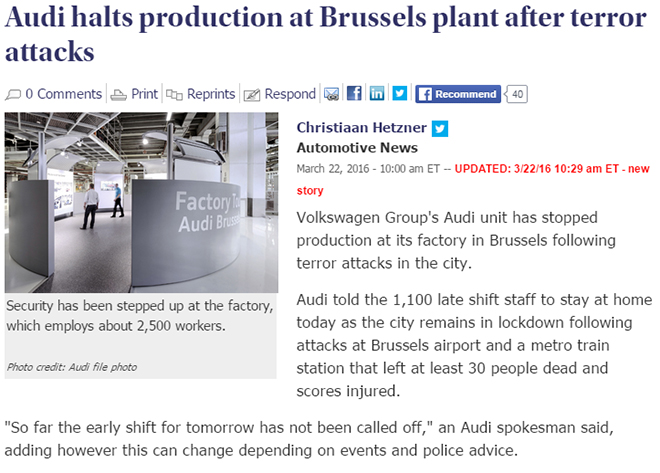Open the Reprints link
The height and width of the screenshot is (473, 660).
pyautogui.click(x=211, y=94)
